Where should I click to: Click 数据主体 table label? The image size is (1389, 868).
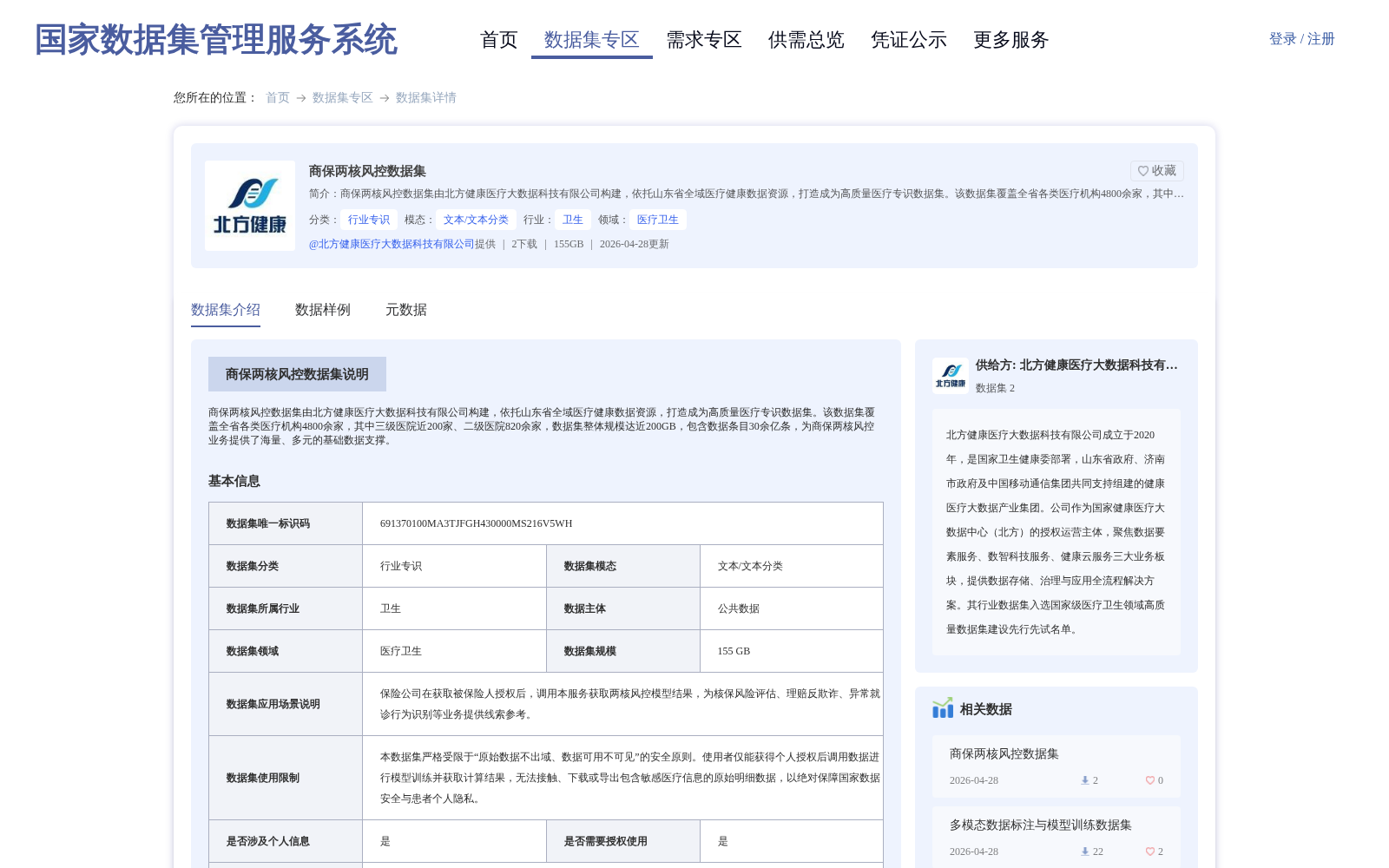pyautogui.click(x=585, y=608)
